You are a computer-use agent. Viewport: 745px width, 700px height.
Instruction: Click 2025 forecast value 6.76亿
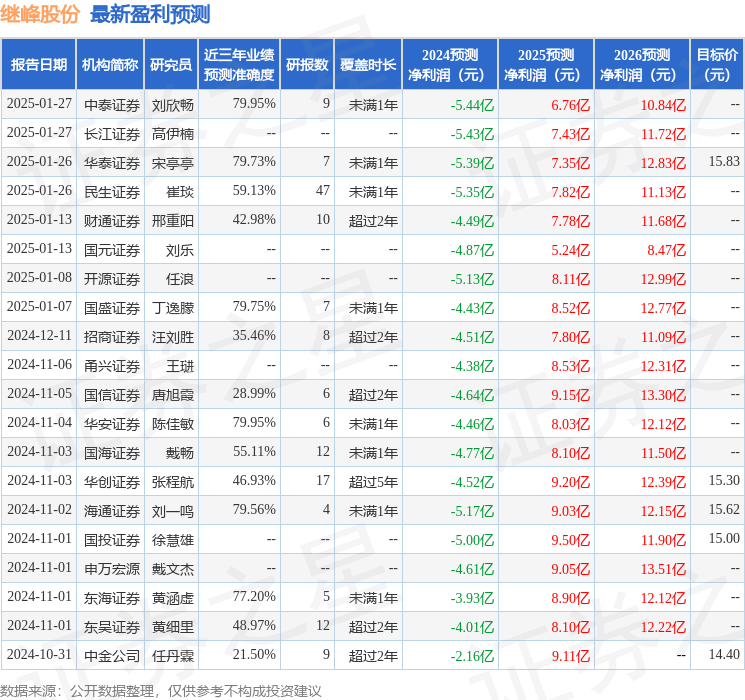[x=571, y=105]
